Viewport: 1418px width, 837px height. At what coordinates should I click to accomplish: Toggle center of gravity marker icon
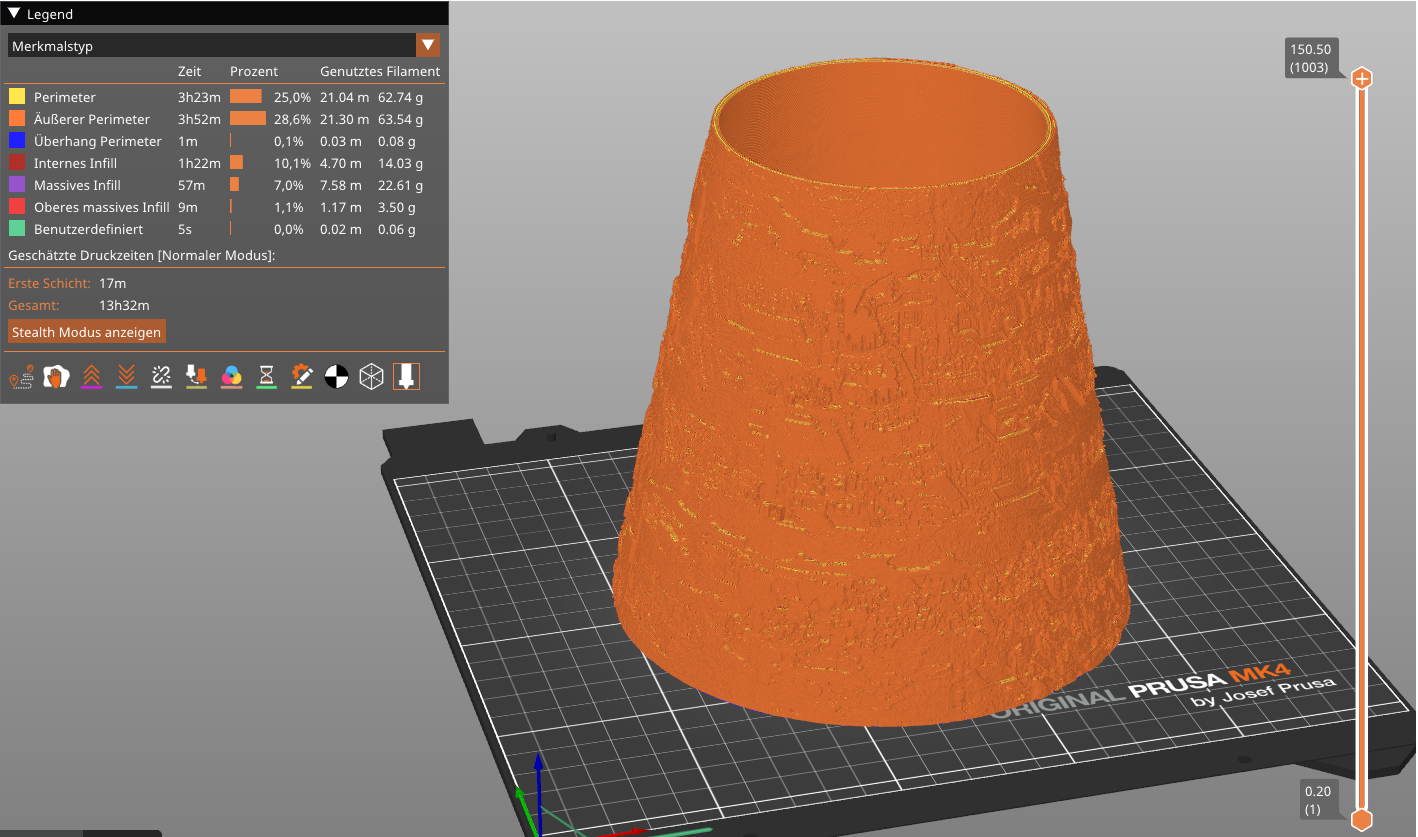pos(336,377)
